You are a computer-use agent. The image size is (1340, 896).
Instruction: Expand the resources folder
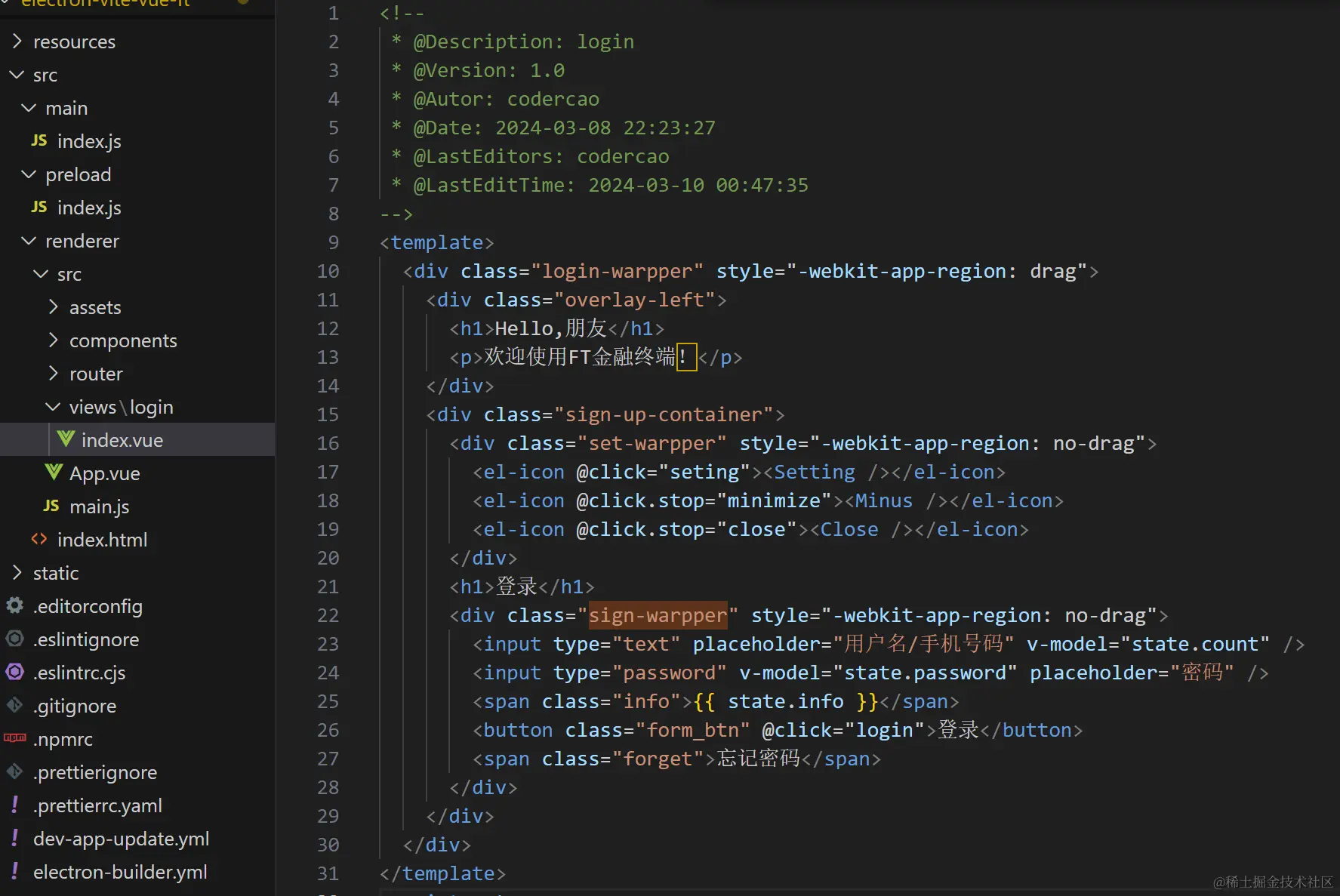click(x=17, y=41)
